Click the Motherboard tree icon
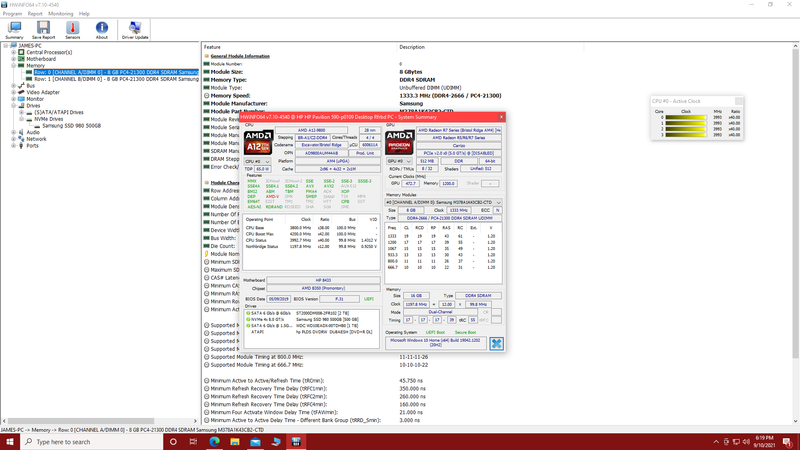800x450 pixels. point(21,59)
